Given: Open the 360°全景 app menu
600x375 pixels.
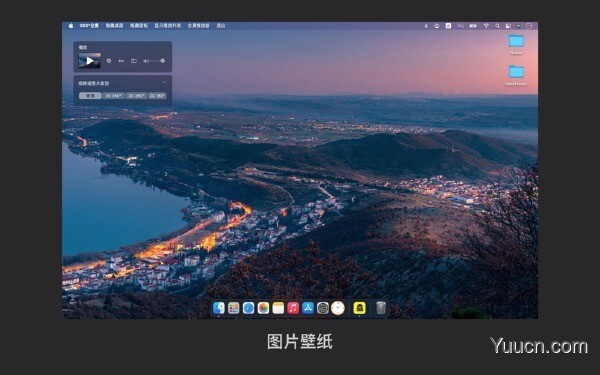Looking at the screenshot, I should 89,26.
